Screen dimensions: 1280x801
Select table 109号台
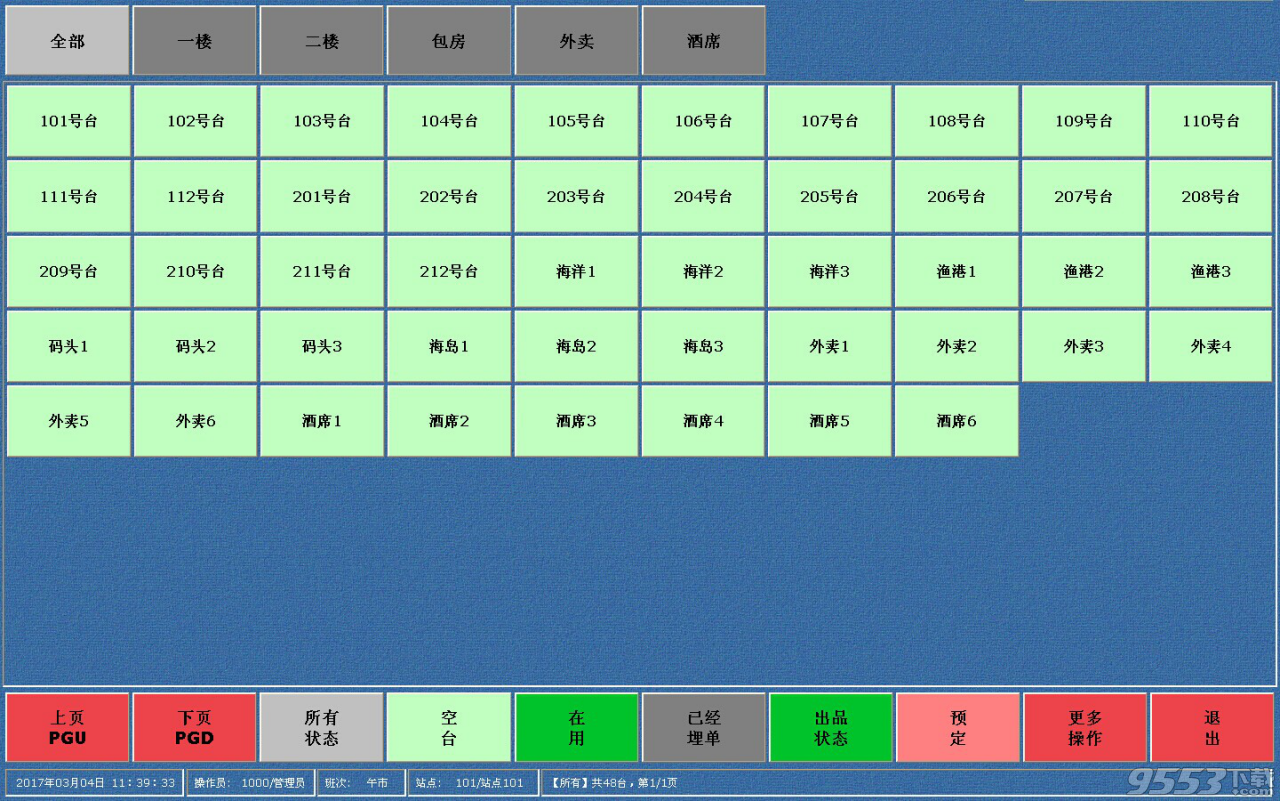1083,121
